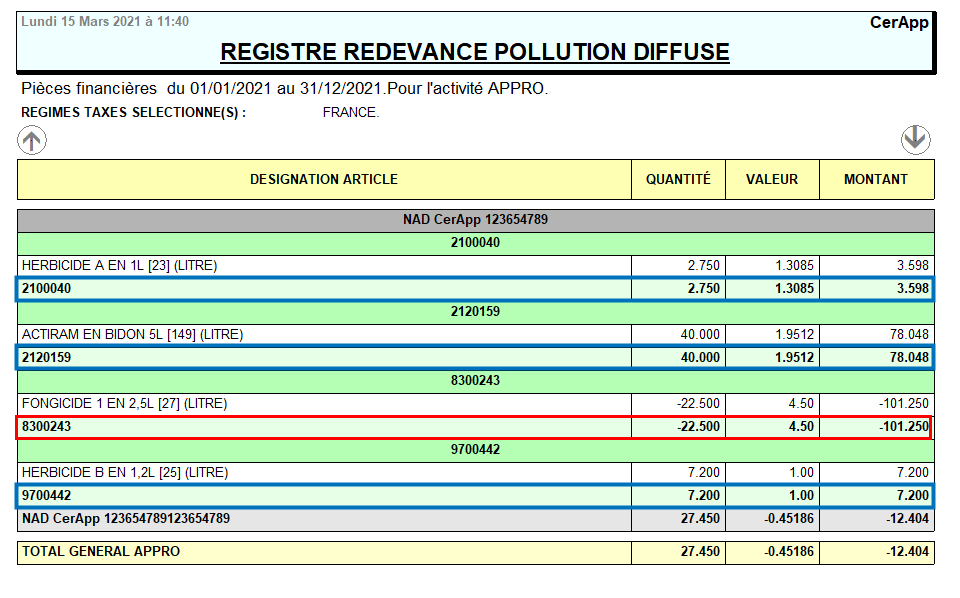Viewport: 960px width, 598px height.
Task: Select the red-outlined 8300243 subtotal row
Action: coord(475,427)
